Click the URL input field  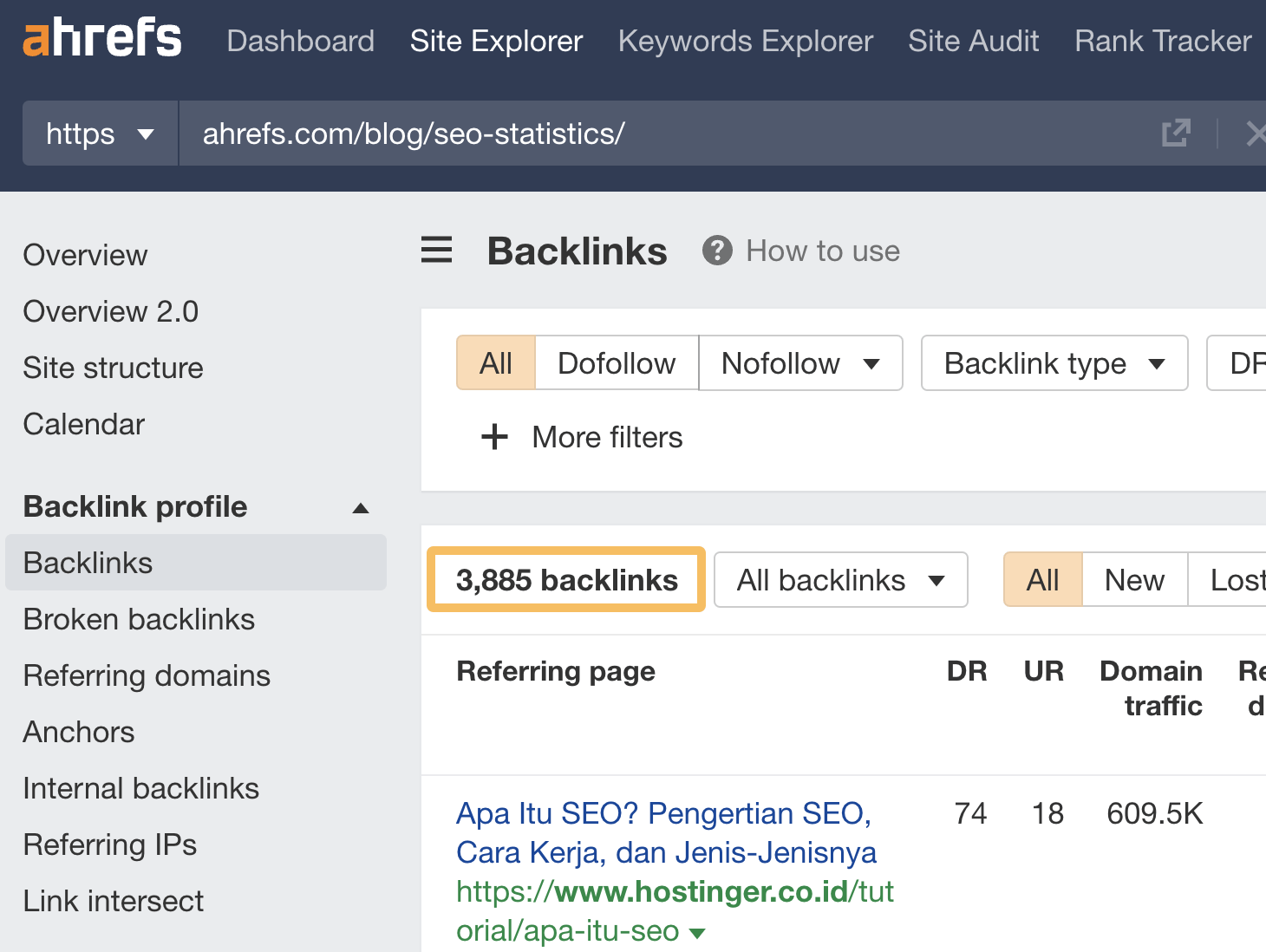click(x=607, y=133)
